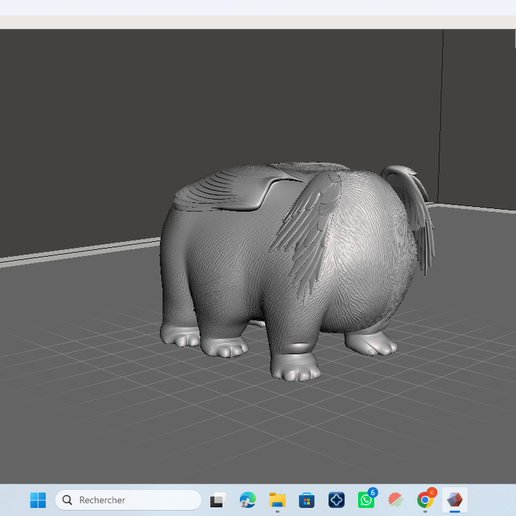
Task: Switch to Google Chrome from the taskbar
Action: pyautogui.click(x=425, y=500)
